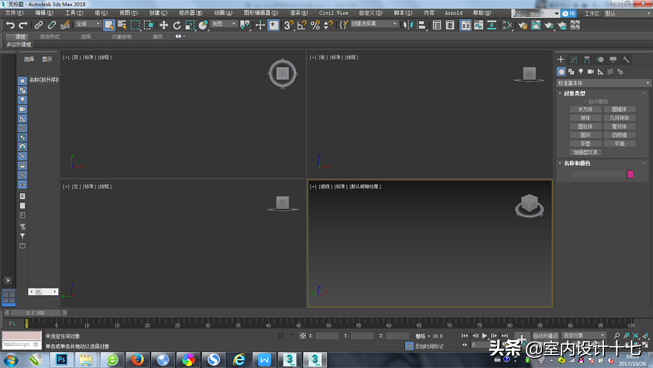Click the 圆柱体 (Cylinder) button
Image resolution: width=653 pixels, height=368 pixels.
(585, 127)
